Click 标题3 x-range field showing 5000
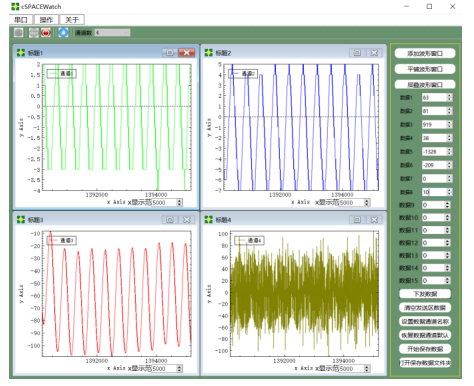The width and height of the screenshot is (474, 386). pyautogui.click(x=164, y=369)
